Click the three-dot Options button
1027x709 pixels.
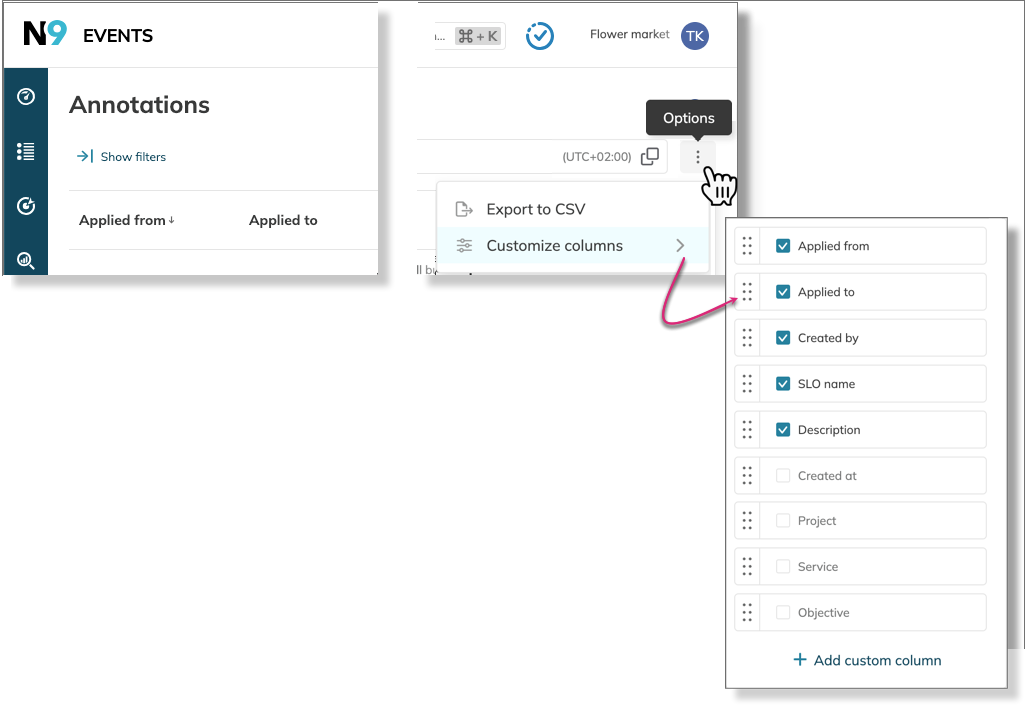698,157
